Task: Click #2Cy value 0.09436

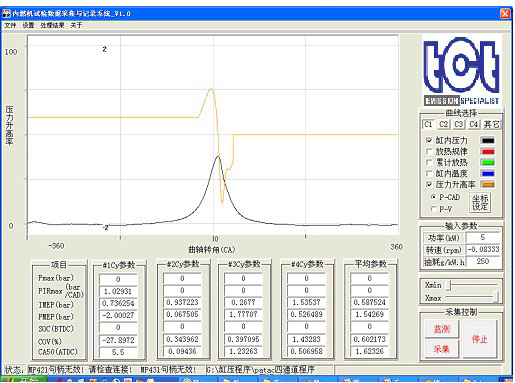Action: tap(182, 351)
